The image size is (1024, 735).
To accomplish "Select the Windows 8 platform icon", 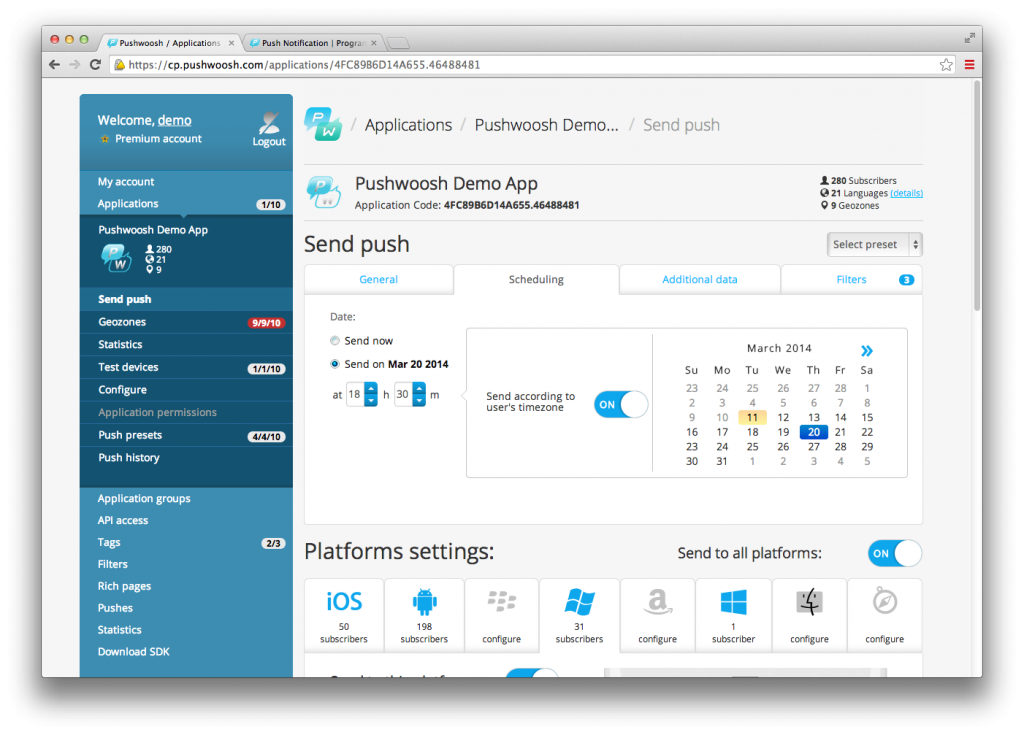I will 733,602.
